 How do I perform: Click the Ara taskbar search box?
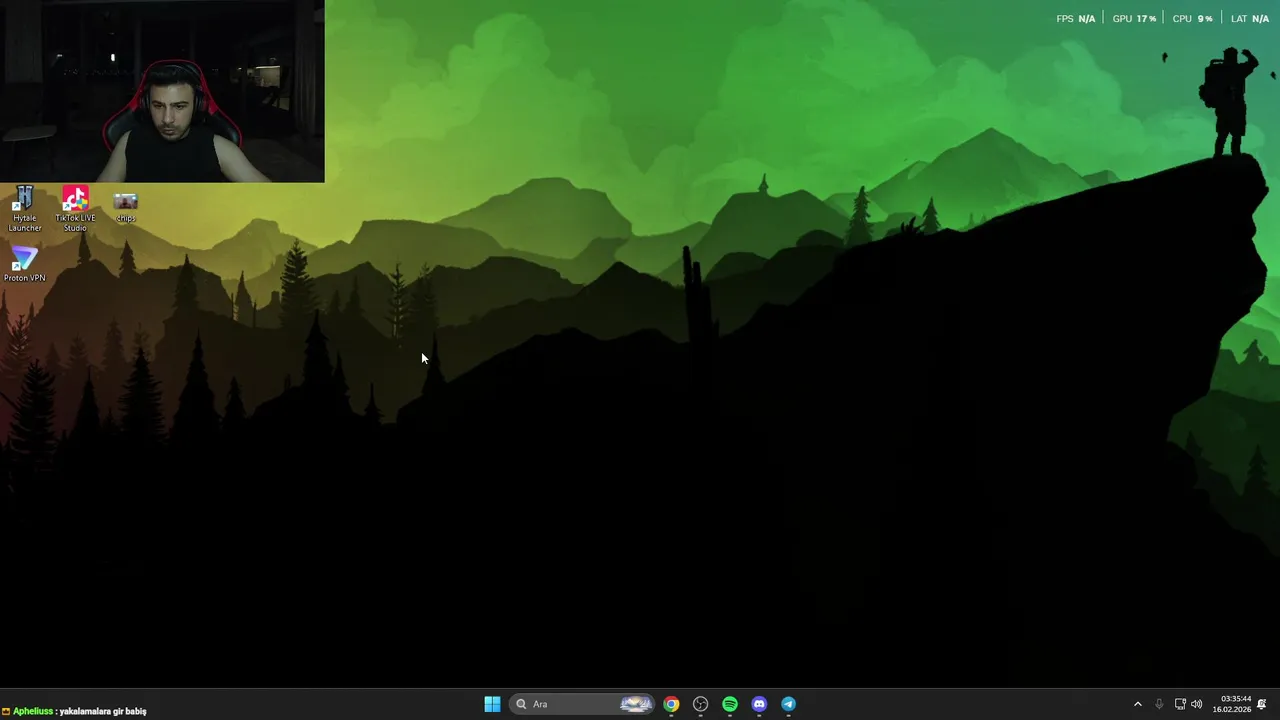click(x=583, y=704)
